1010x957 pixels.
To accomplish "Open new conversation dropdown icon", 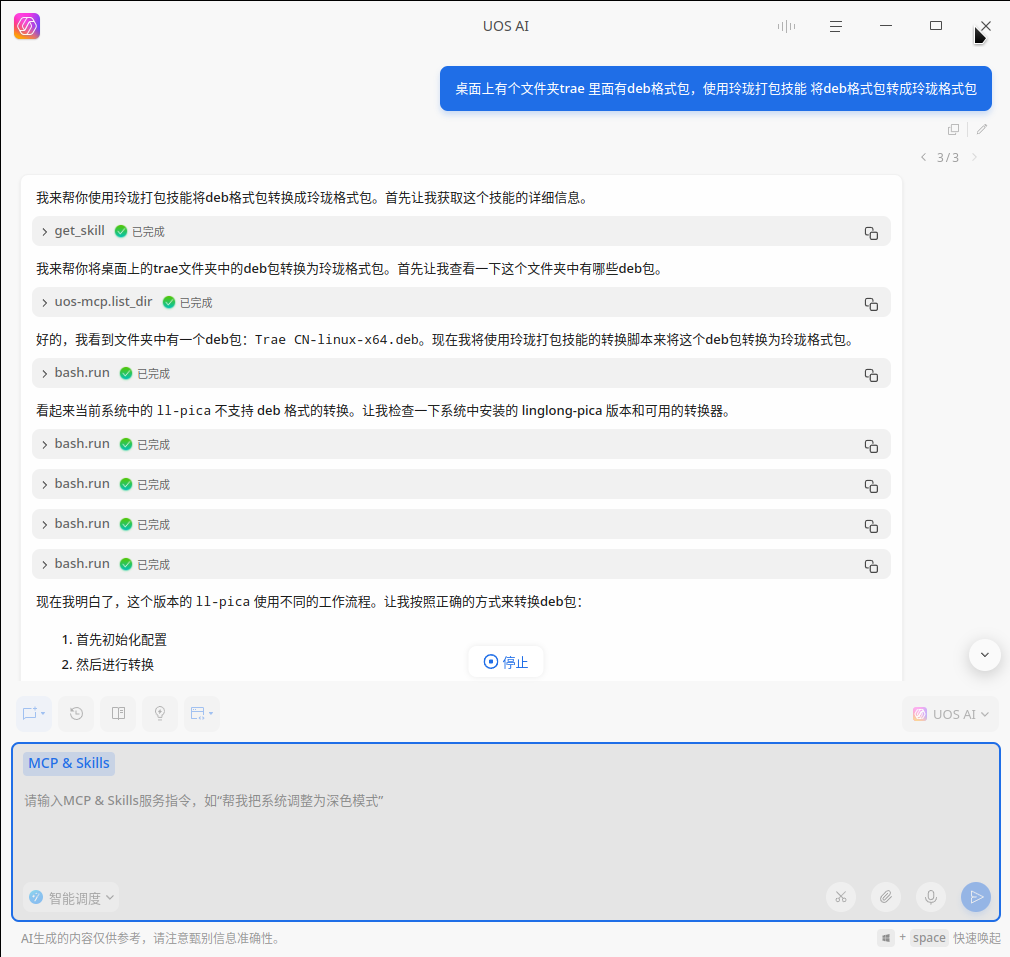I will 33,714.
